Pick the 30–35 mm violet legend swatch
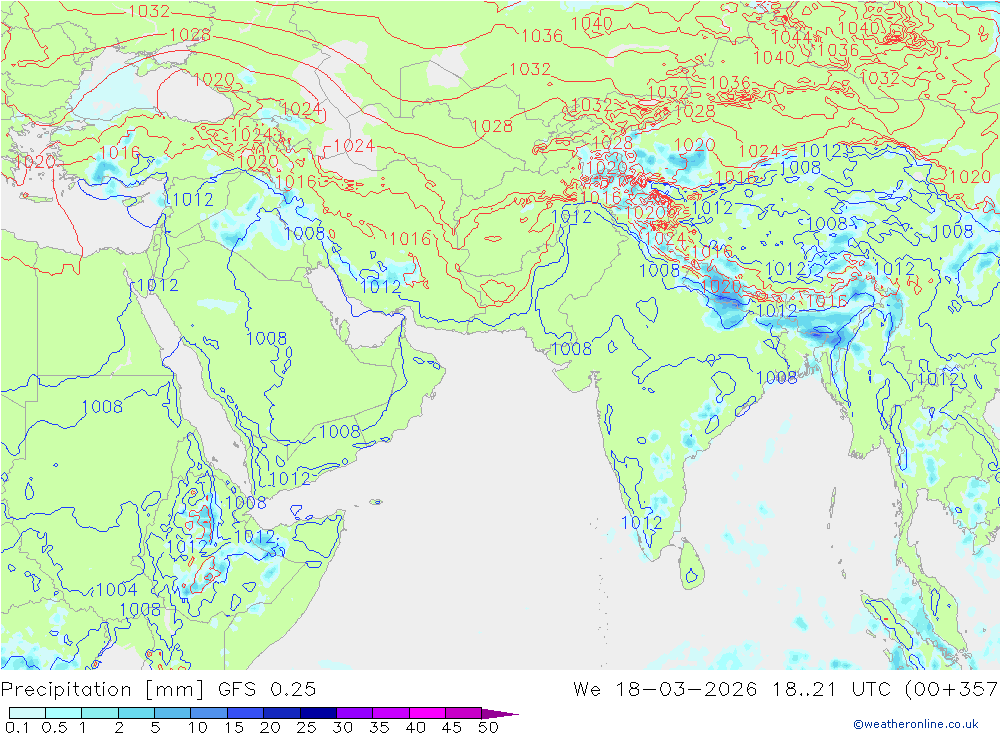1000x733 pixels. 355,713
